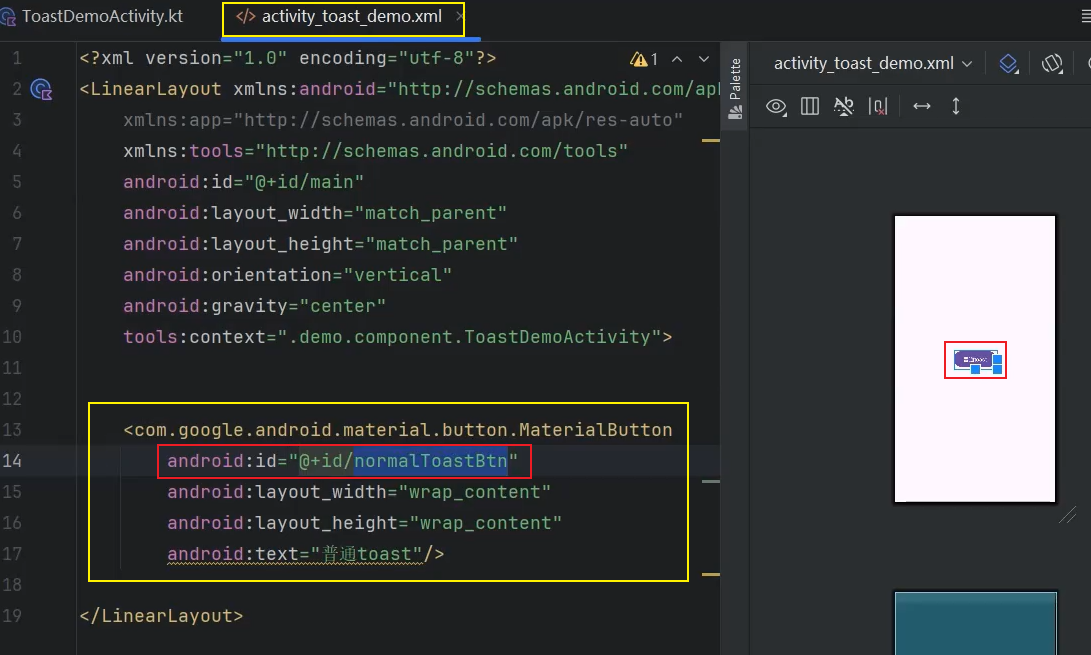Click android:id="@+id/main" attribute
Image resolution: width=1091 pixels, height=655 pixels.
click(x=244, y=182)
